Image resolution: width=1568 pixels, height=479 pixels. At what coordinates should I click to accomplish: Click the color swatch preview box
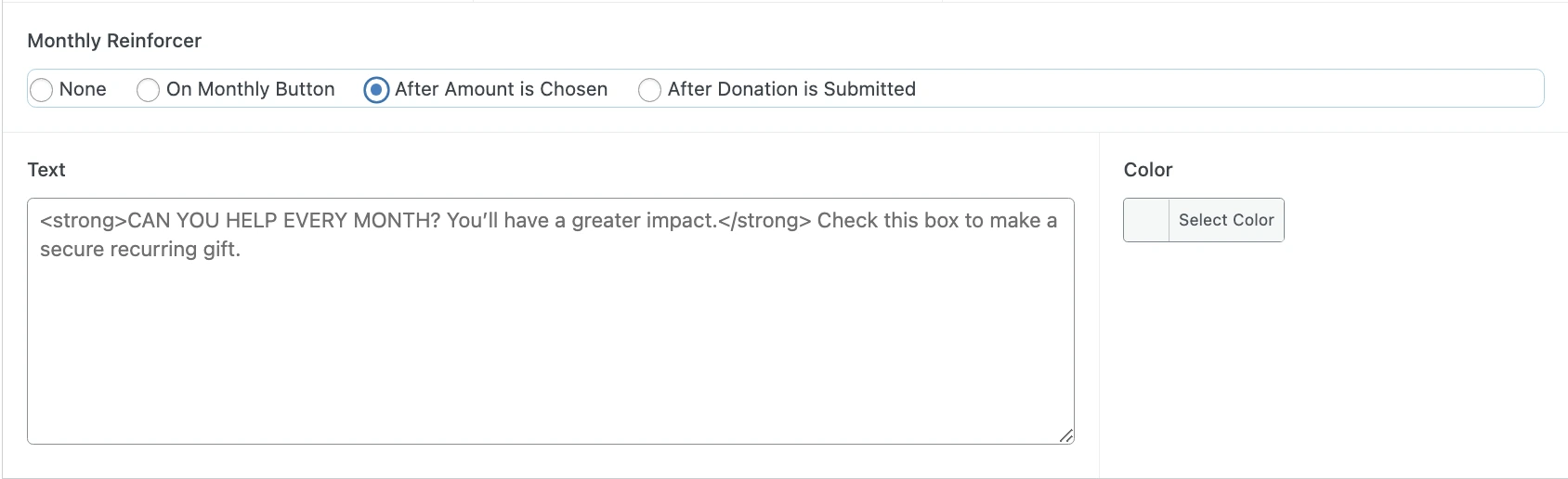point(1146,220)
